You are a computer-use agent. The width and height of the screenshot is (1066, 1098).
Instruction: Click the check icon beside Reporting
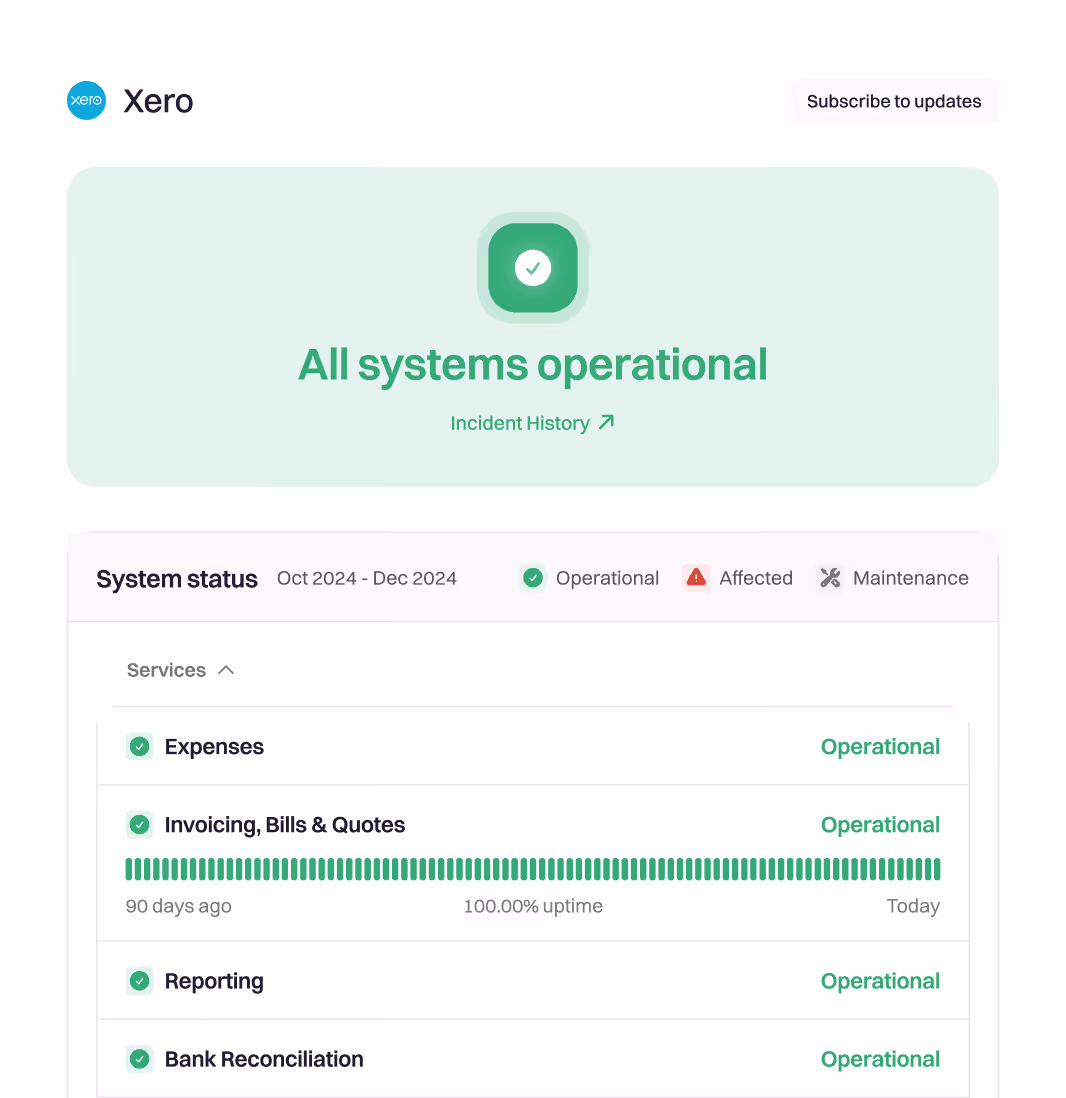click(x=140, y=981)
